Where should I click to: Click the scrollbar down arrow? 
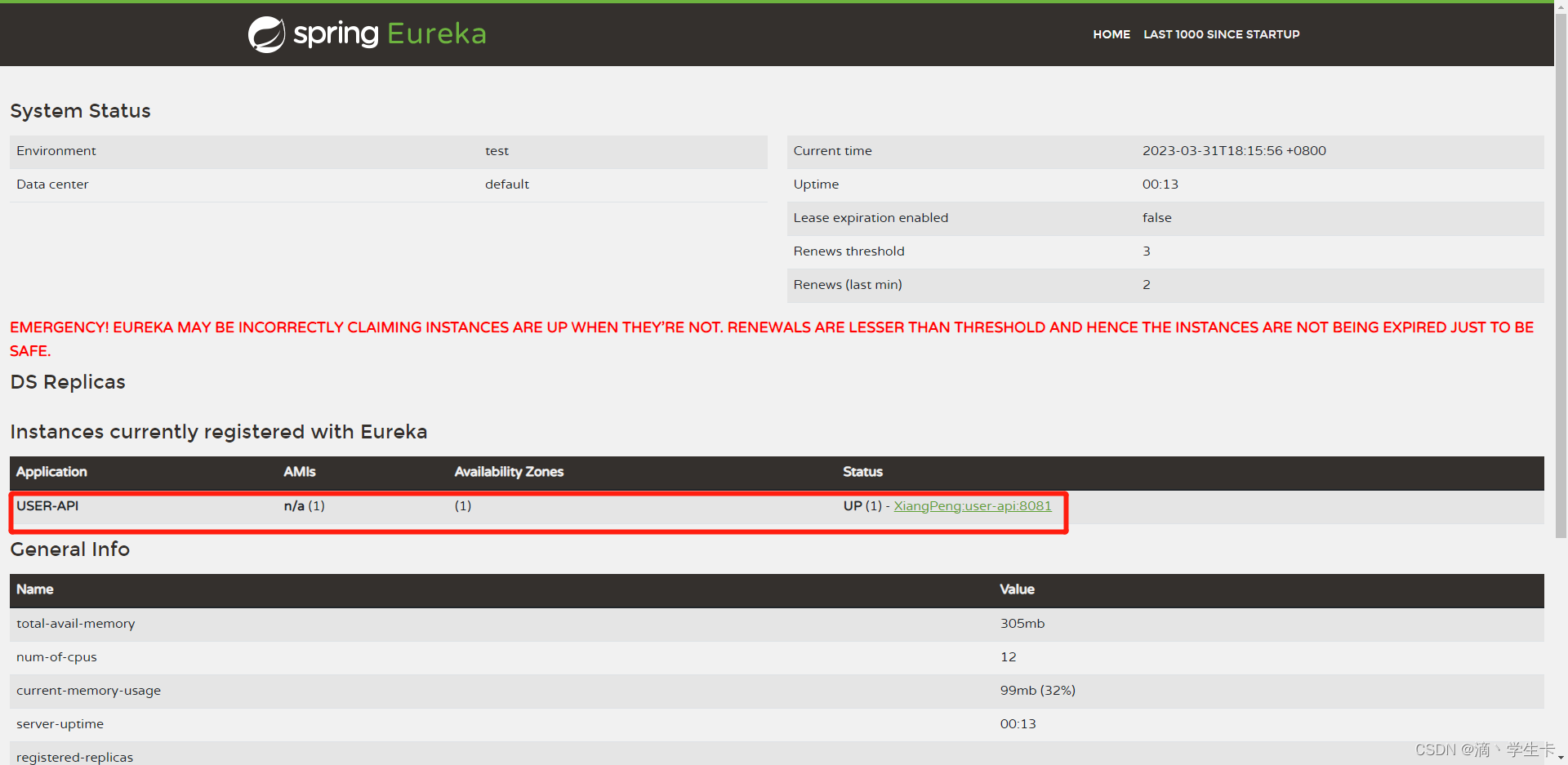pos(1561,758)
